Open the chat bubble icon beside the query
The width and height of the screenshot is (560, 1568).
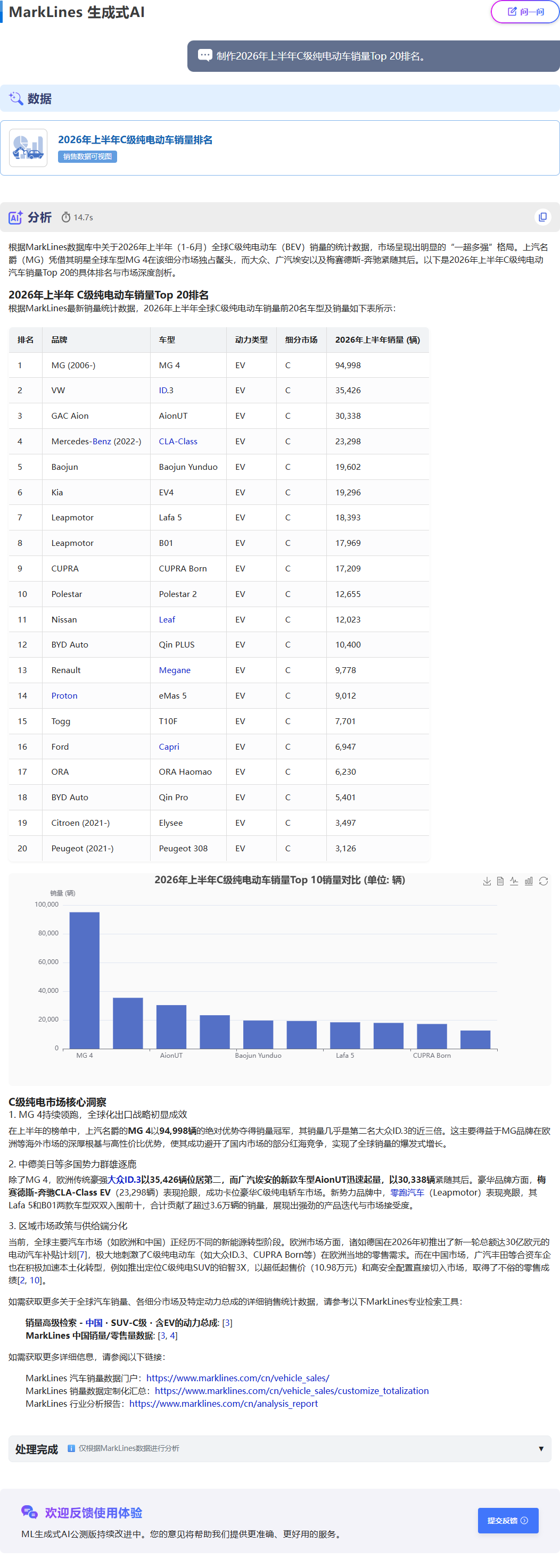[205, 55]
